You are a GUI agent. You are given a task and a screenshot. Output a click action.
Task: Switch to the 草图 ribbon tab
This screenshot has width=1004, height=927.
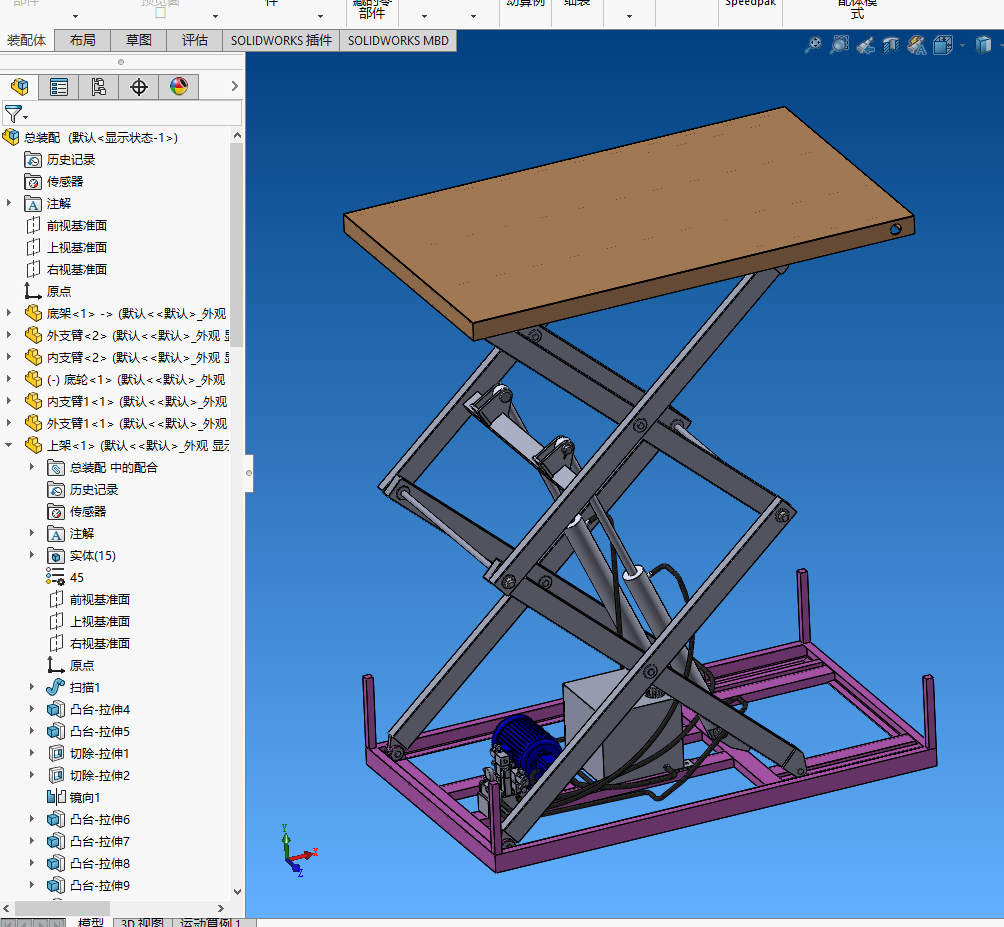click(x=139, y=40)
